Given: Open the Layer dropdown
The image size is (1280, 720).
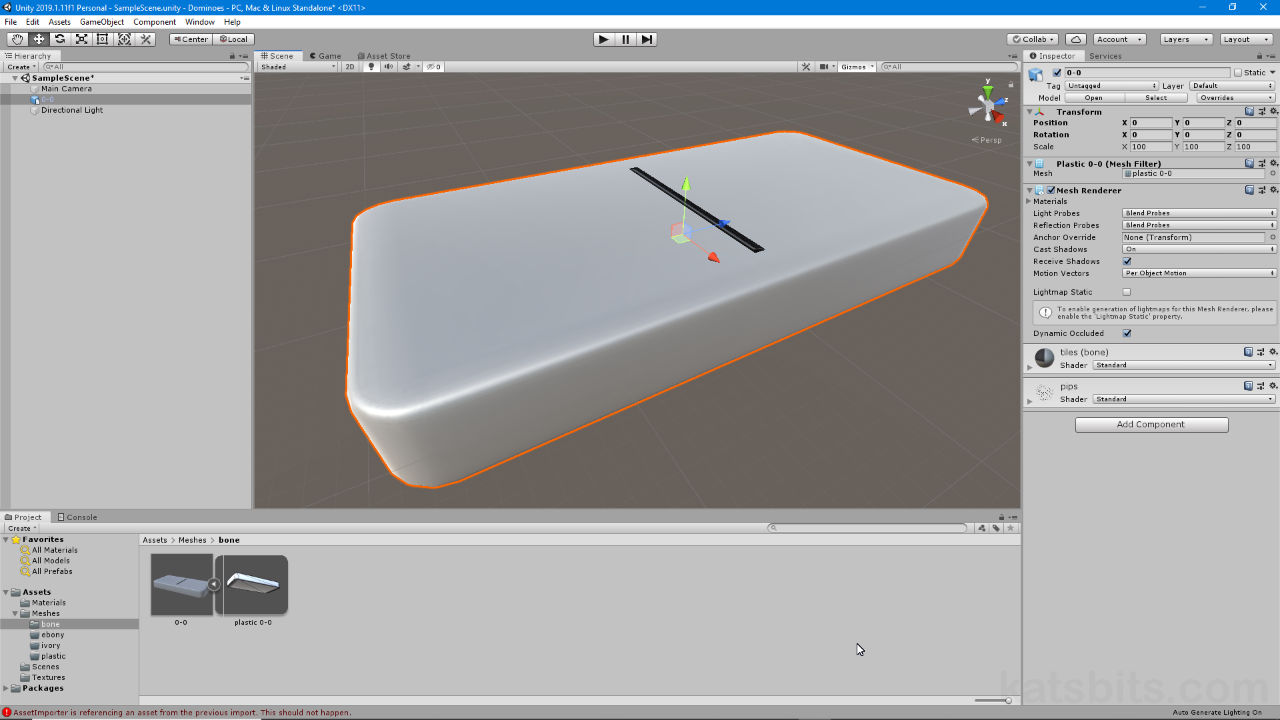Looking at the screenshot, I should pos(1232,86).
